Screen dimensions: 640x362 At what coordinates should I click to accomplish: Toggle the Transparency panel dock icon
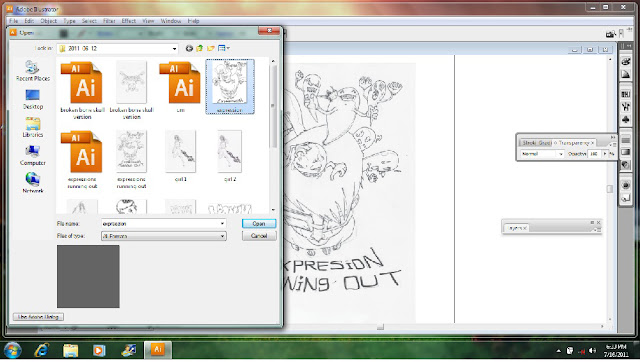pyautogui.click(x=626, y=165)
